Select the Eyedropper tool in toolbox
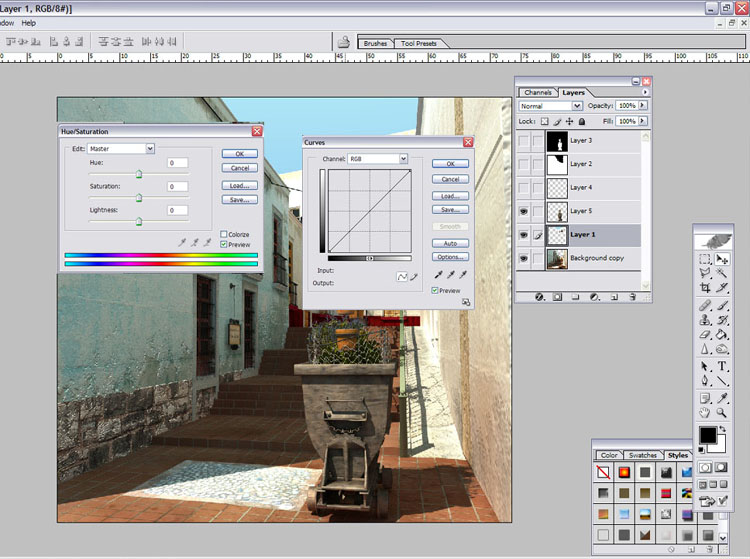 coord(721,398)
